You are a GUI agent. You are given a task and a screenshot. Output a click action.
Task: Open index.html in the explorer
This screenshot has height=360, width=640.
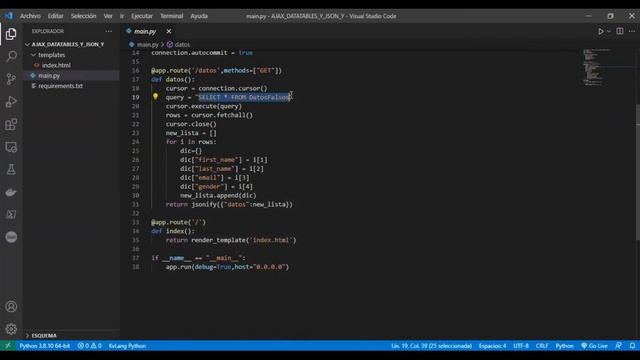(x=56, y=65)
